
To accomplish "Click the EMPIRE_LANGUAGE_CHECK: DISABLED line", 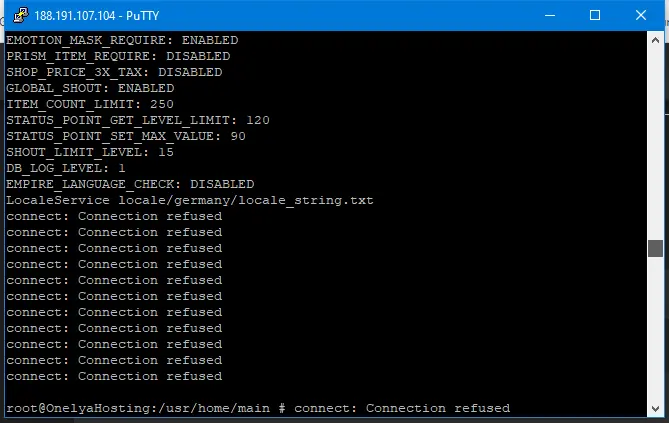I will (130, 184).
